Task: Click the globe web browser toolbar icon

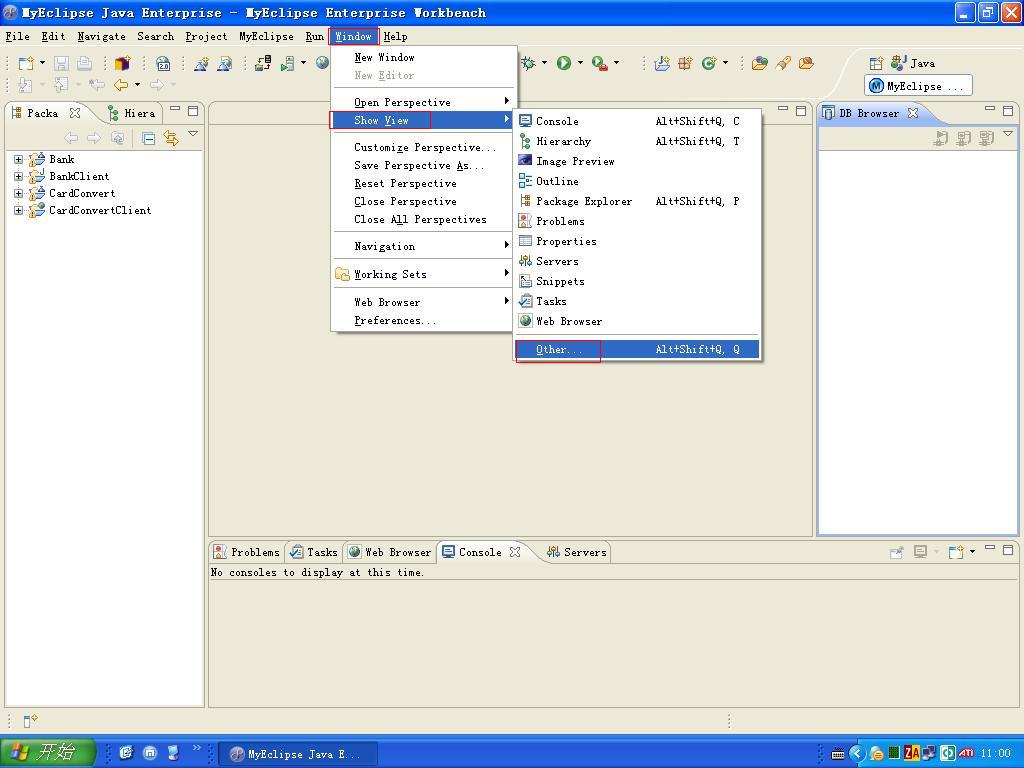Action: click(x=322, y=63)
